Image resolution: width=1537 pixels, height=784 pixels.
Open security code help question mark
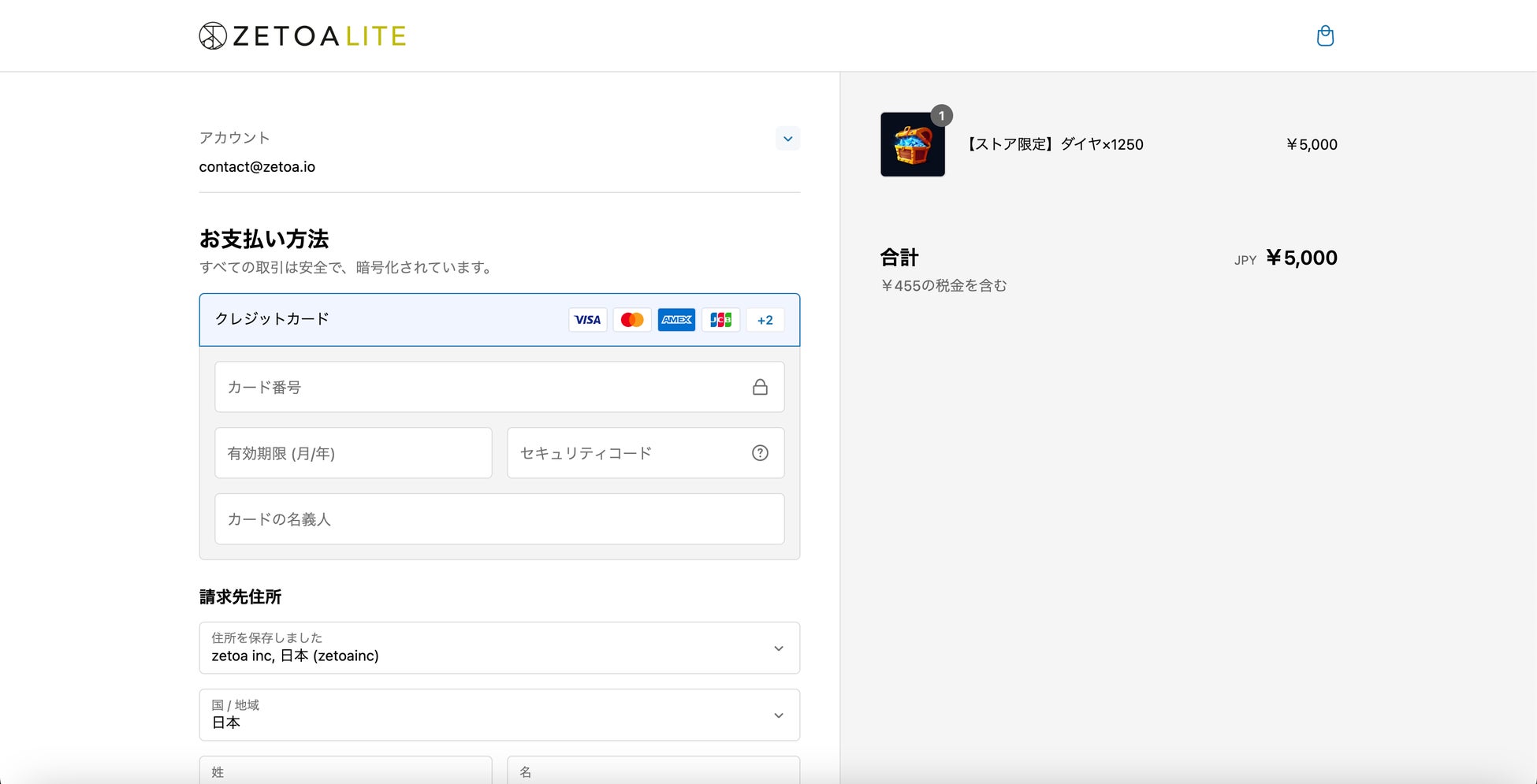(x=760, y=453)
